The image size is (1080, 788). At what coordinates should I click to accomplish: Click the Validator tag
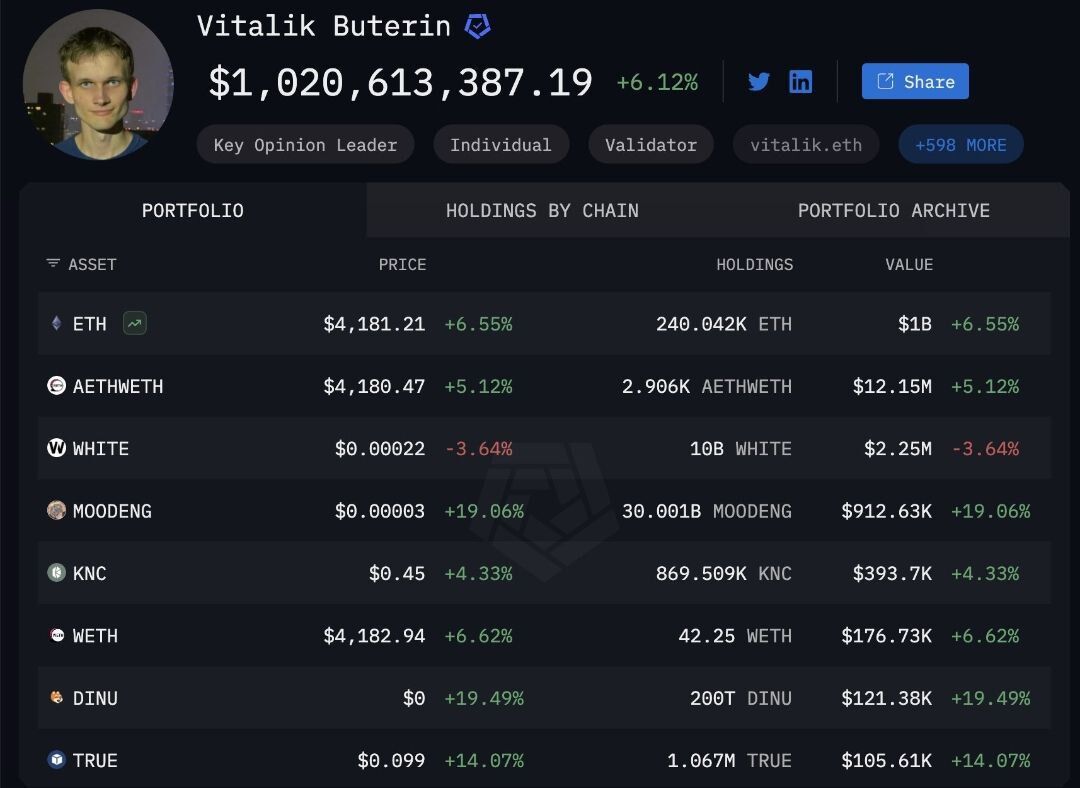point(651,145)
